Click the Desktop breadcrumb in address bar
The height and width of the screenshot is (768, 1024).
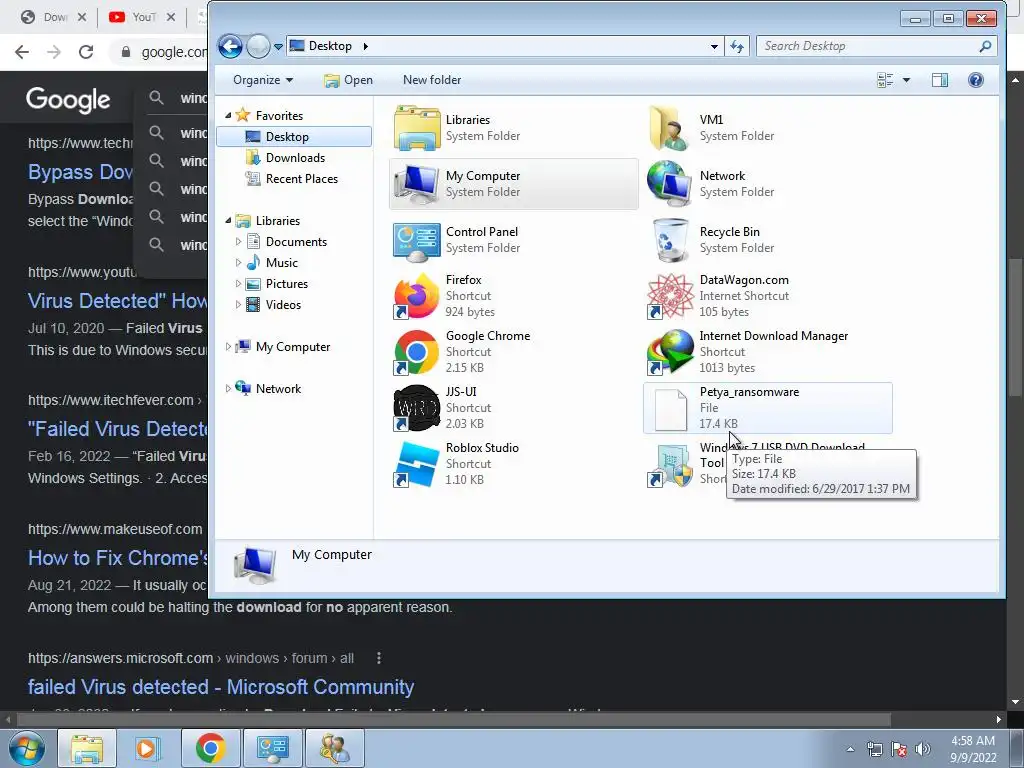[x=330, y=46]
